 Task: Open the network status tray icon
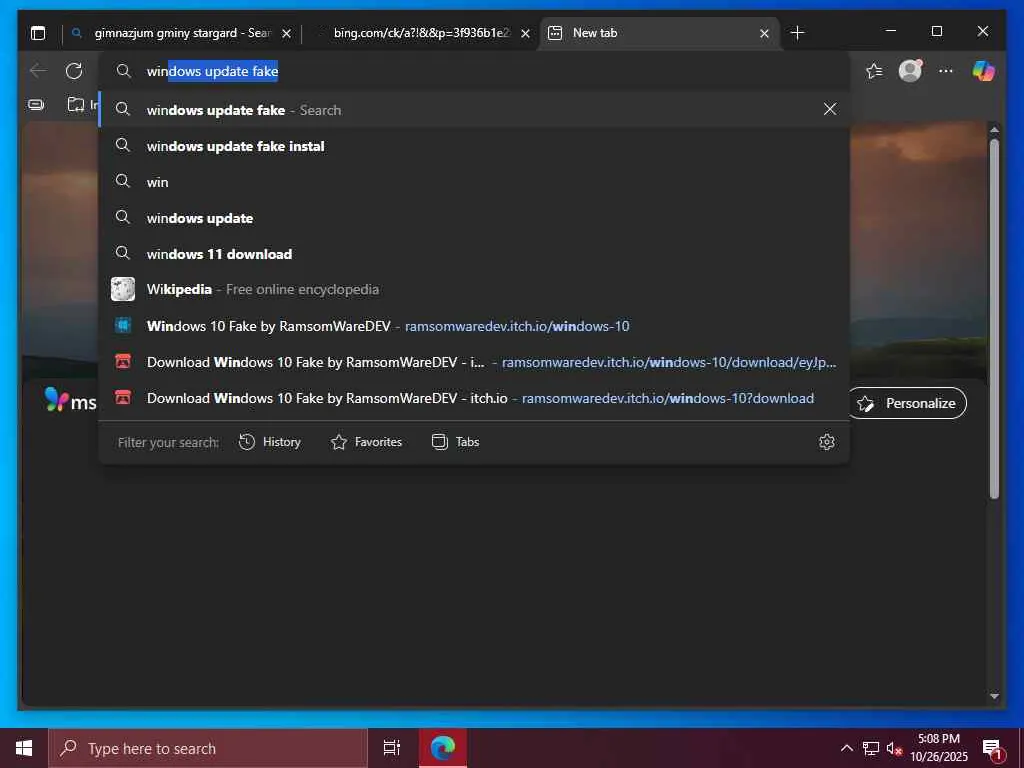[871, 748]
